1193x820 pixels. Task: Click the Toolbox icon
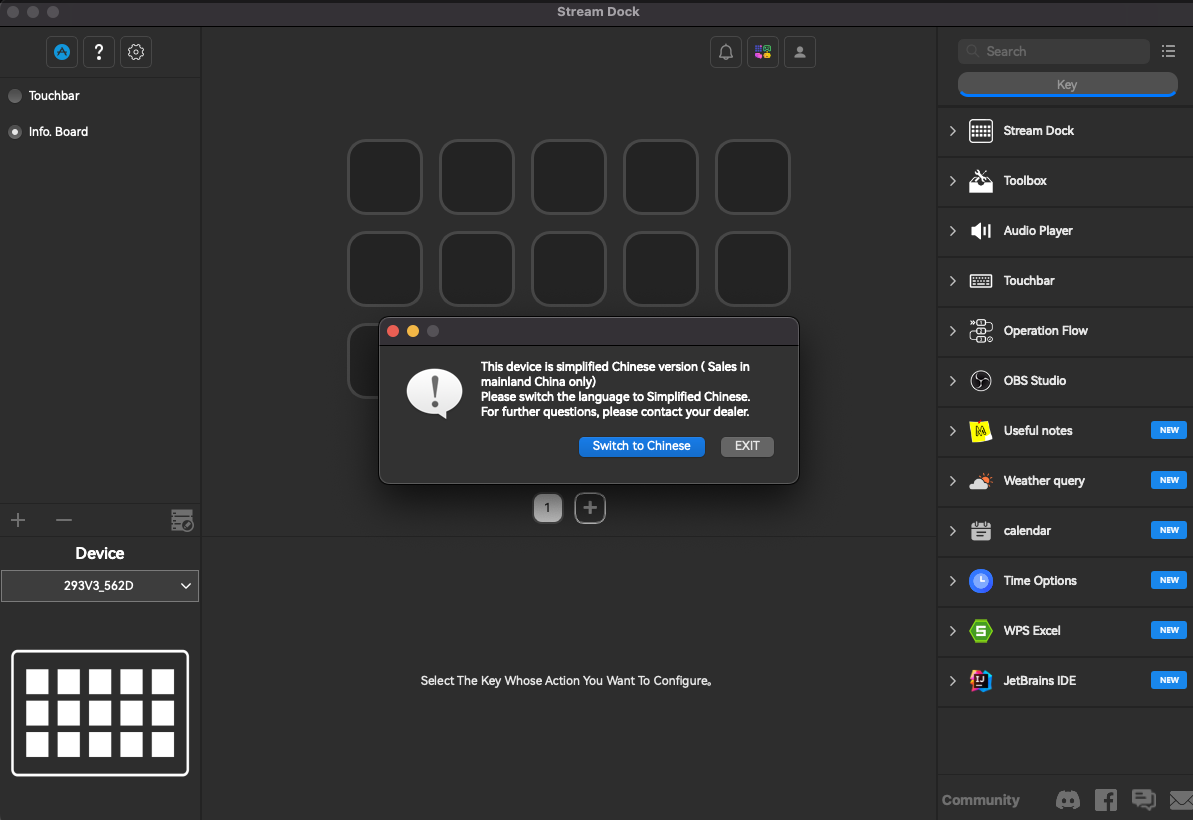(x=981, y=181)
